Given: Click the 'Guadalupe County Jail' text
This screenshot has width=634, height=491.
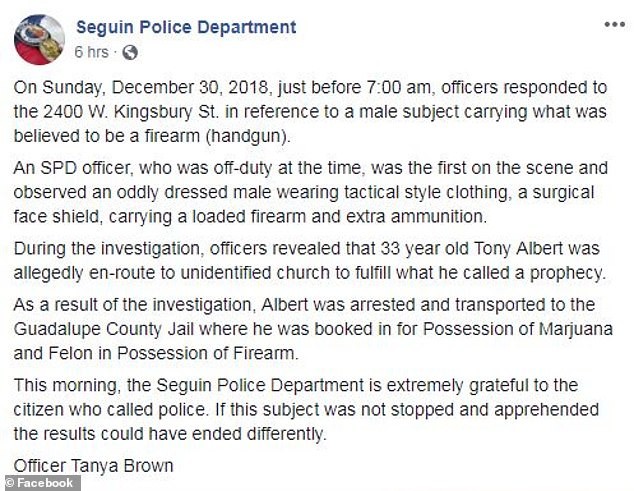Looking at the screenshot, I should [104, 329].
